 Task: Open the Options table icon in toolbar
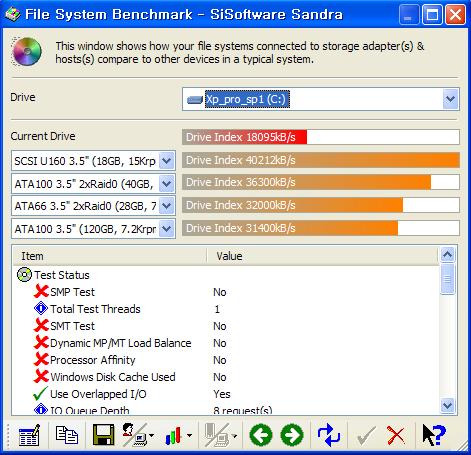click(x=29, y=435)
